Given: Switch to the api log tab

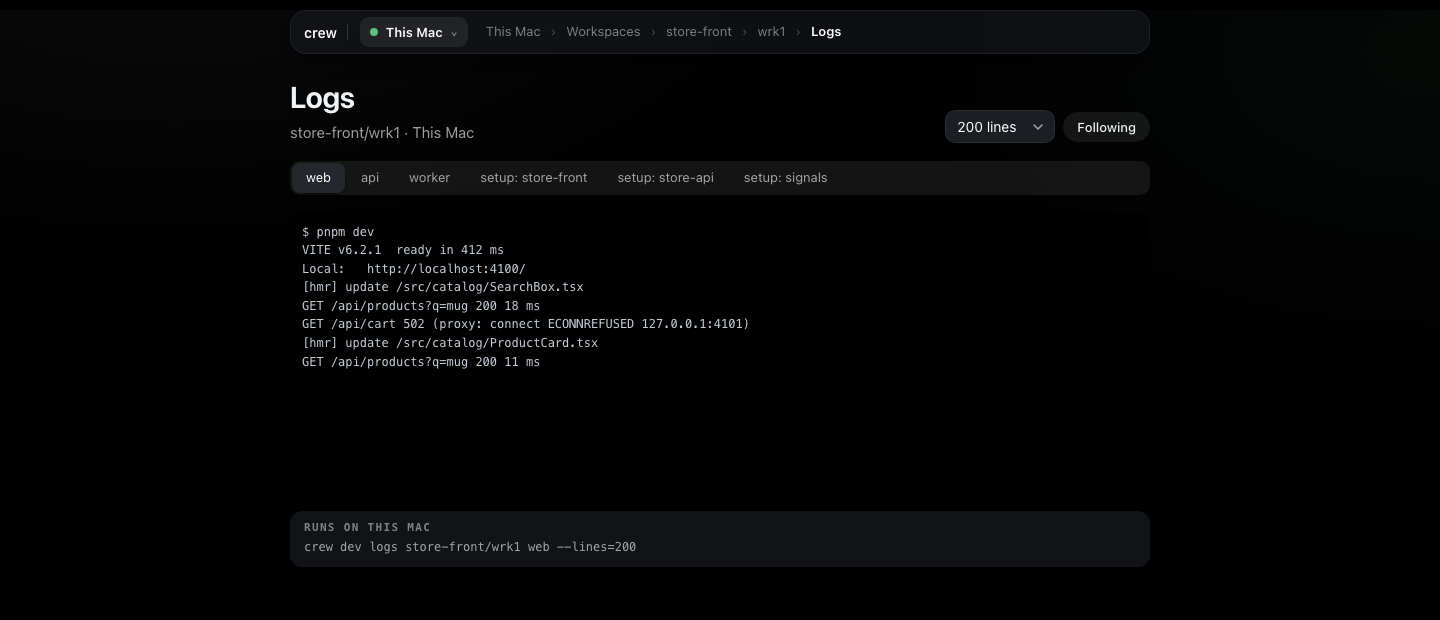Looking at the screenshot, I should [370, 178].
